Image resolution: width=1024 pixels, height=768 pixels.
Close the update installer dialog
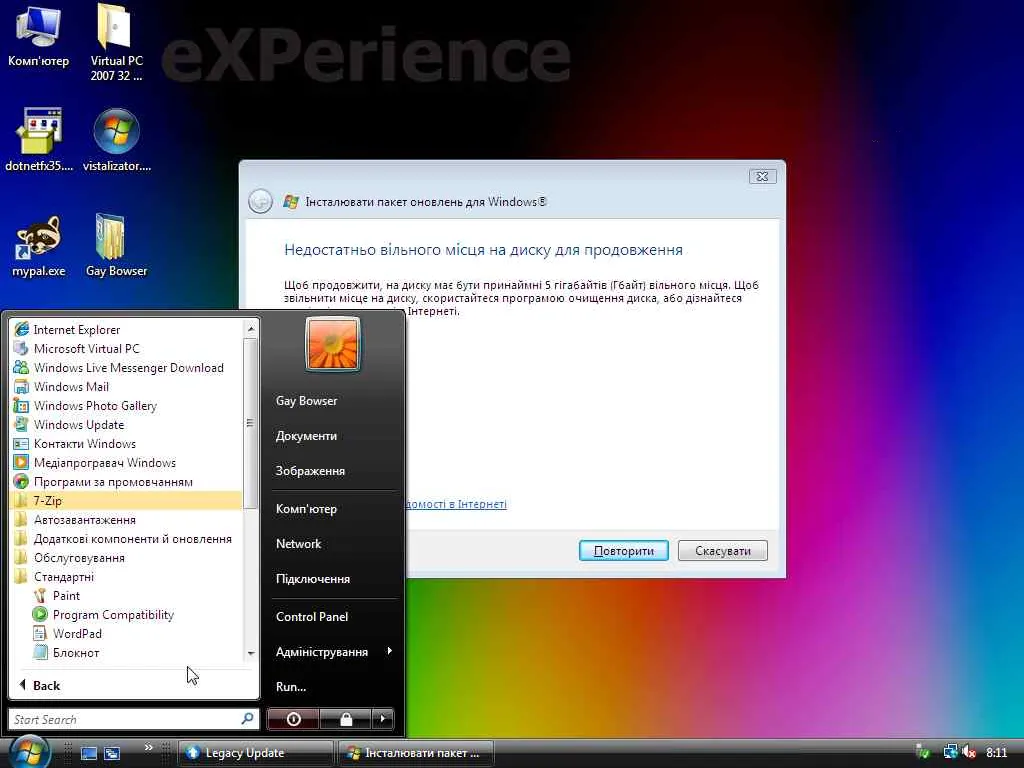point(762,176)
